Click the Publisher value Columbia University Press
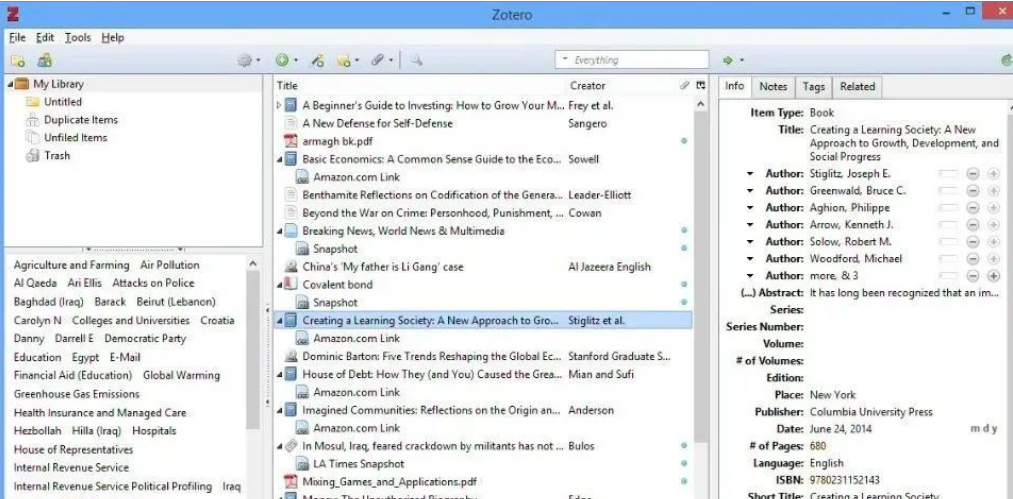The image size is (1013, 499). pyautogui.click(x=871, y=412)
